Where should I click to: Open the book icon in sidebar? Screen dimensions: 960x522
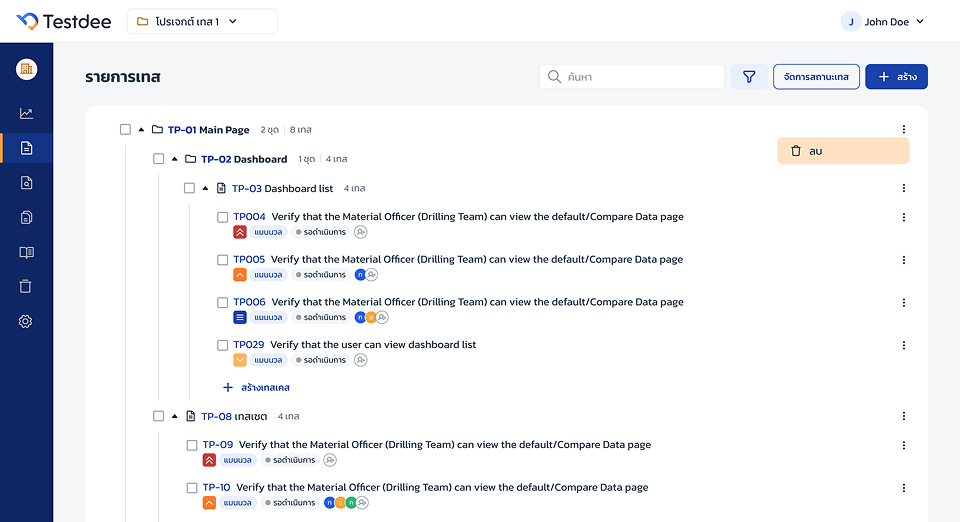tap(26, 252)
